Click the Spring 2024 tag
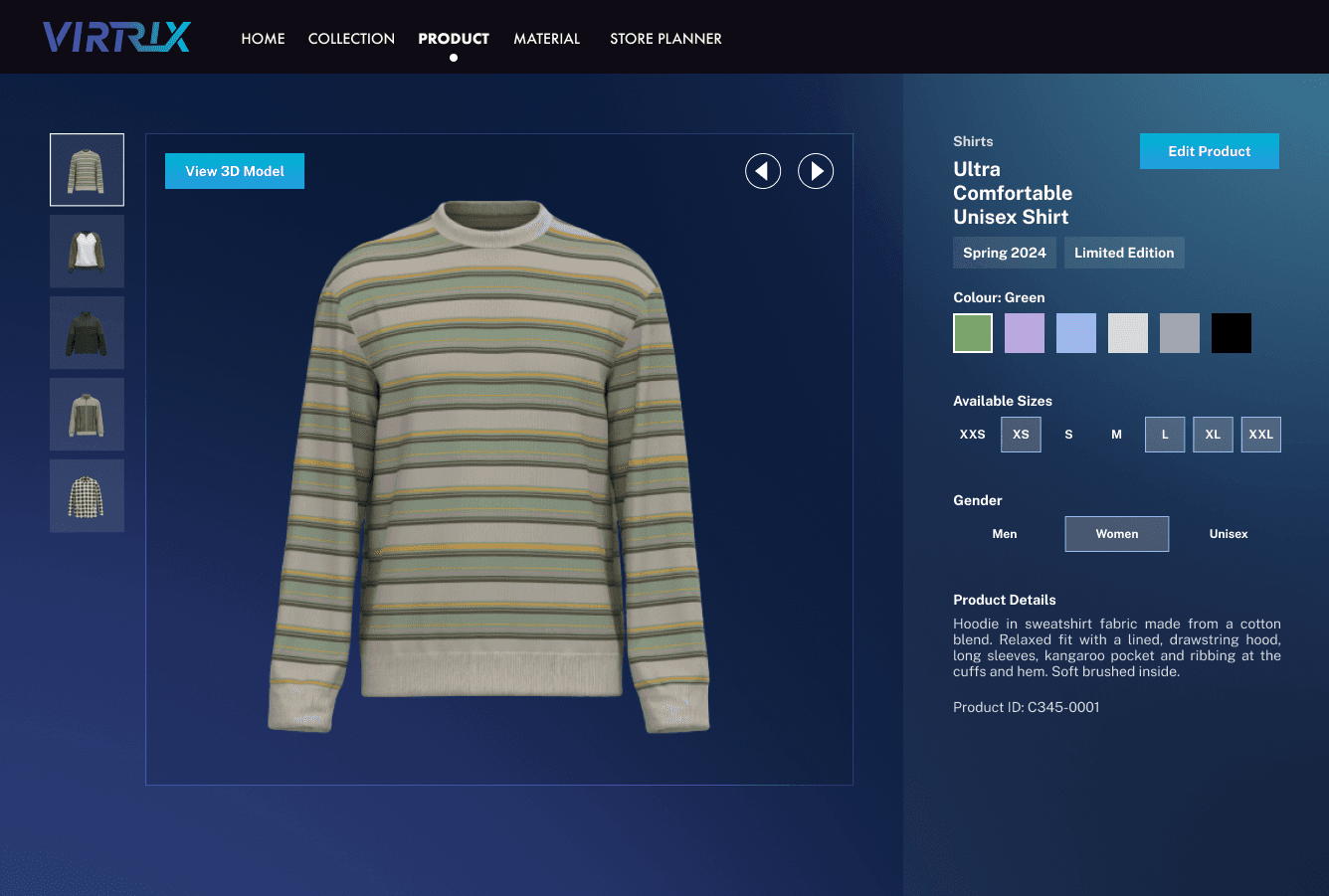This screenshot has height=896, width=1329. 1004,252
